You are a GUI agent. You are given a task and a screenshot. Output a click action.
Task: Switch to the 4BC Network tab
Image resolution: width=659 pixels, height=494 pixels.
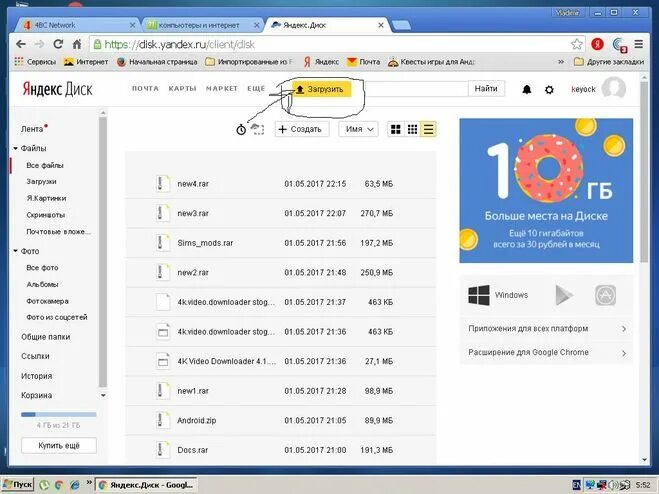(76, 25)
